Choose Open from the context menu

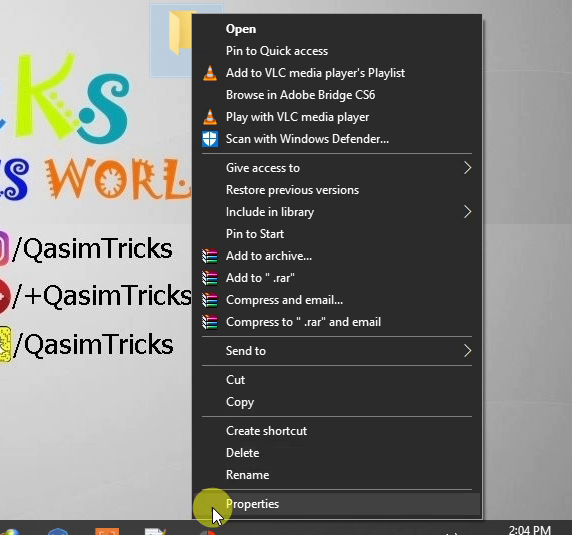pyautogui.click(x=337, y=29)
